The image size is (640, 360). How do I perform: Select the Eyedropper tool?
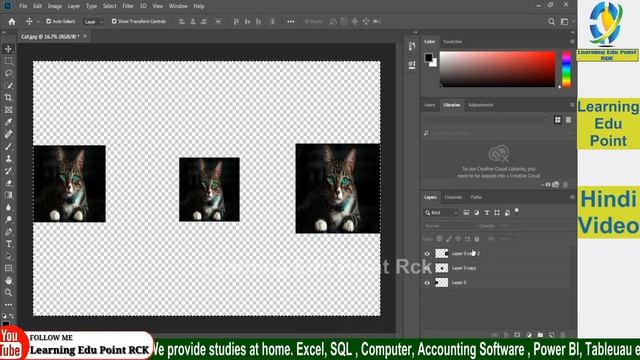tap(8, 122)
